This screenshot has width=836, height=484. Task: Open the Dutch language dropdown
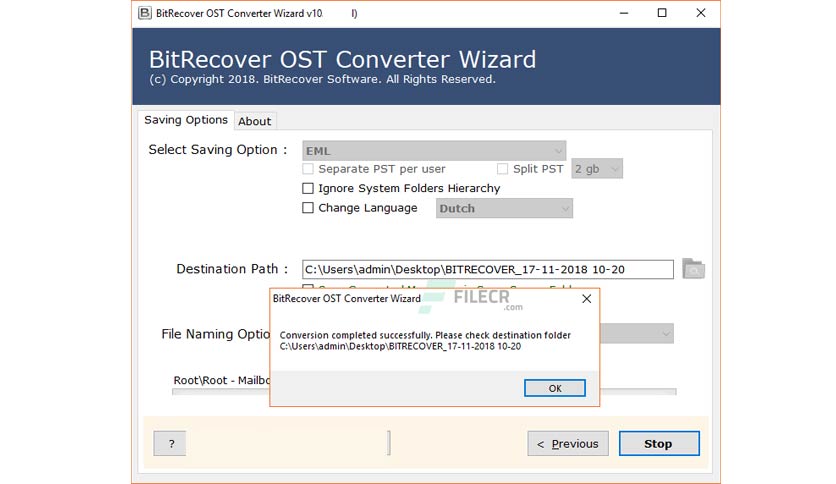pyautogui.click(x=504, y=208)
